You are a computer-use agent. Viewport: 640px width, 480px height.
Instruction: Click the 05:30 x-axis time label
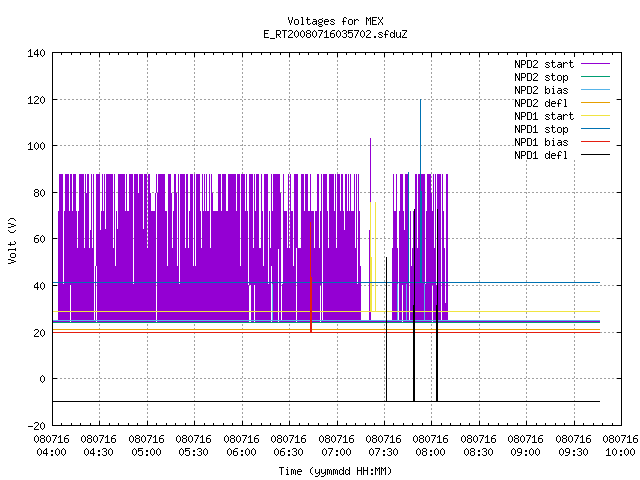(x=193, y=452)
